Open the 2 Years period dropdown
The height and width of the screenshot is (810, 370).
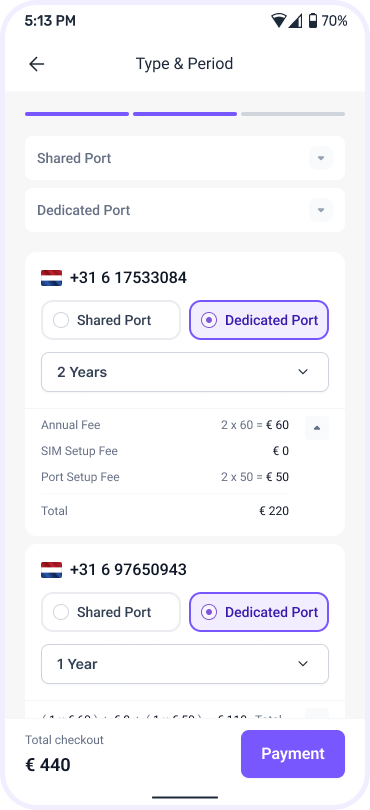(x=185, y=372)
